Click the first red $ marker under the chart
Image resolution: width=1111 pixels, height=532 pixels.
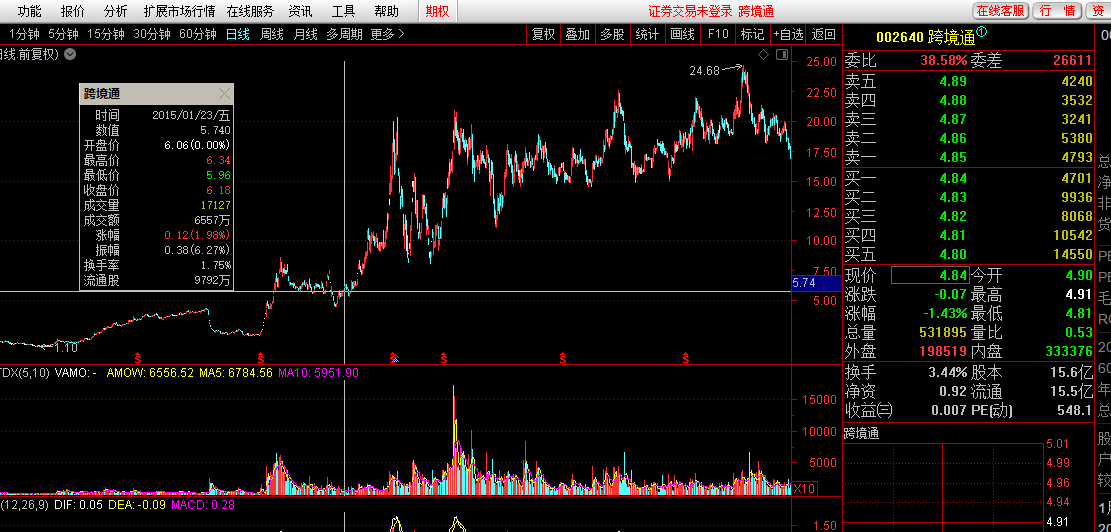137,357
